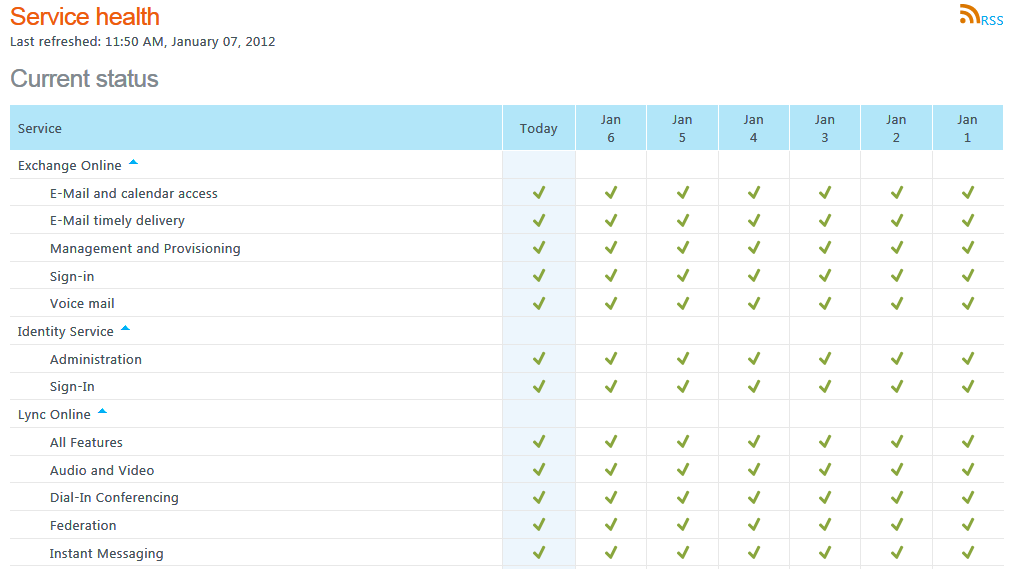This screenshot has width=1022, height=569.
Task: Click Jan 4 checkmark for Management and Provisioning
Action: [753, 248]
